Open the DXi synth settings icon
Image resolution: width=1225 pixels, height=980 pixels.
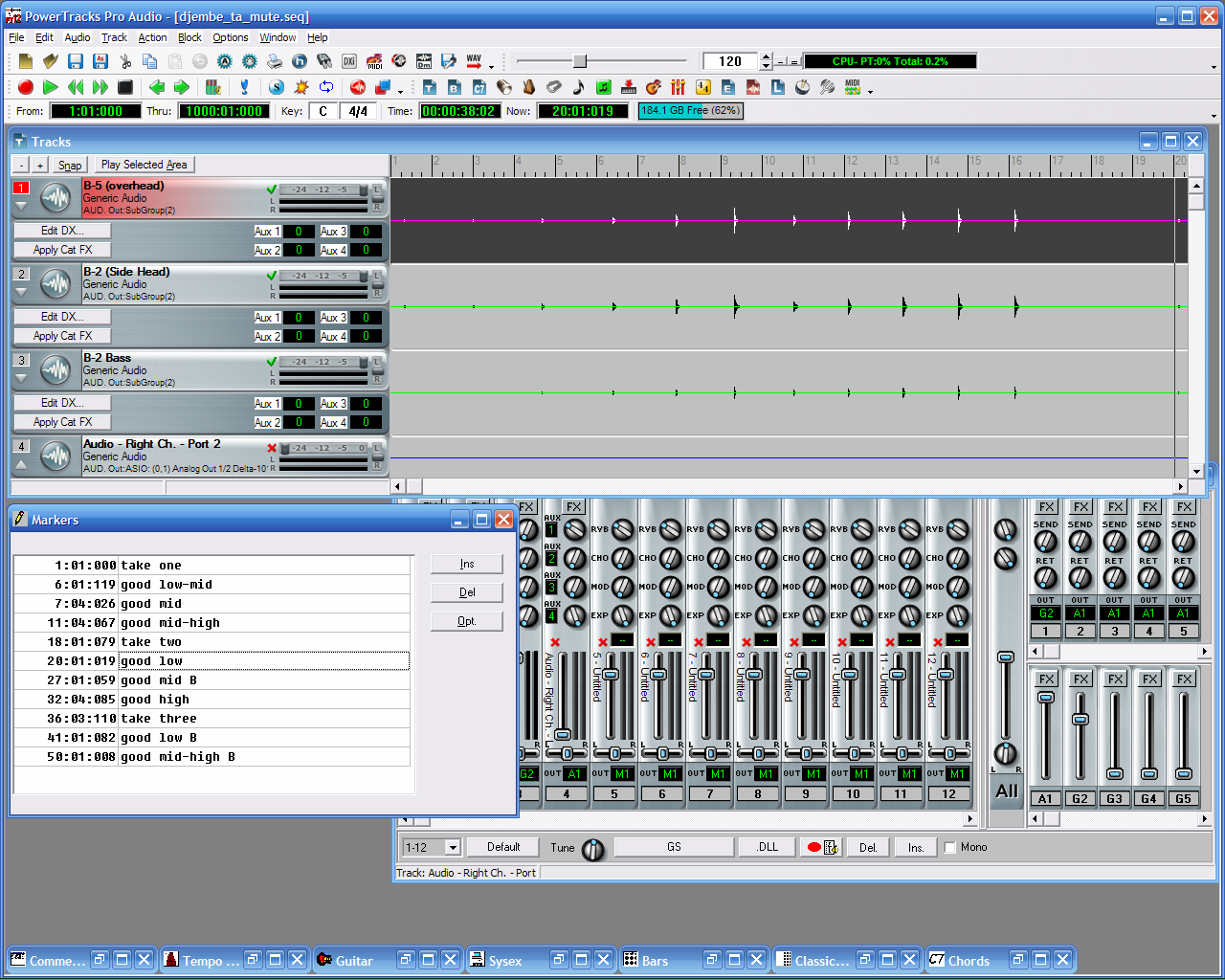pyautogui.click(x=349, y=61)
